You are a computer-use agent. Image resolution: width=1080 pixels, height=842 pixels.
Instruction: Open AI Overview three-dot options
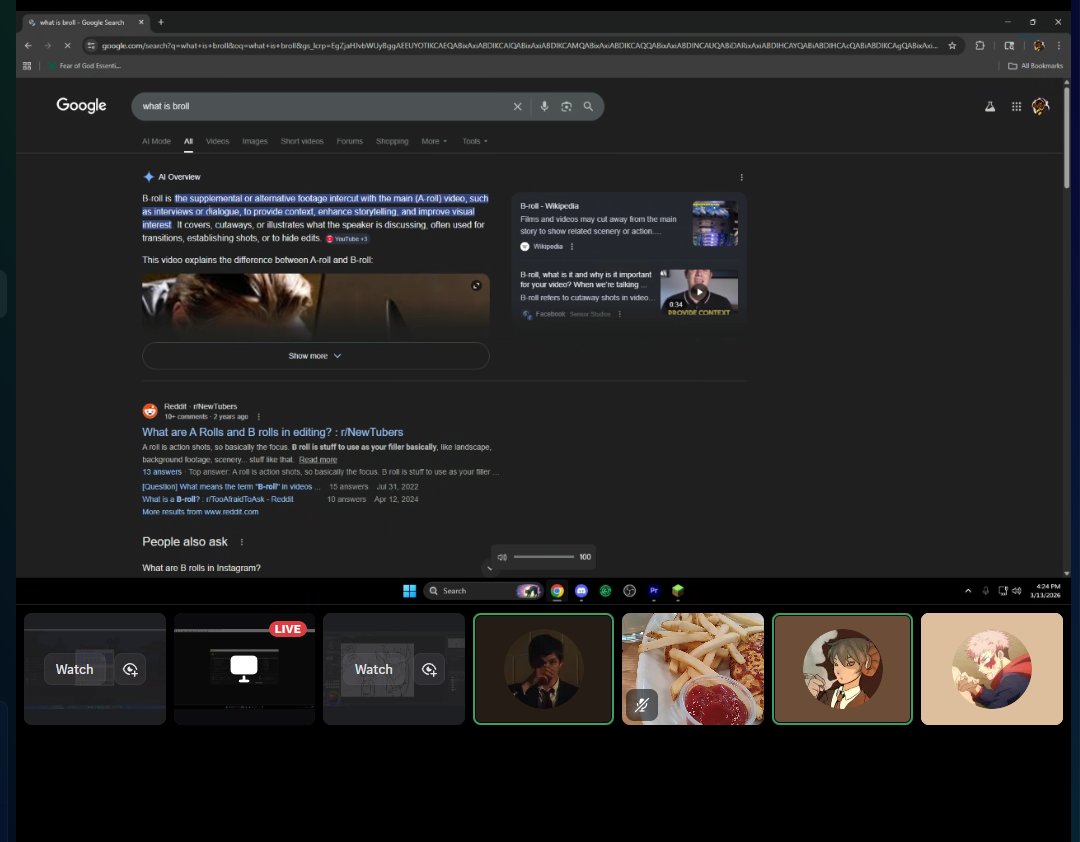741,177
